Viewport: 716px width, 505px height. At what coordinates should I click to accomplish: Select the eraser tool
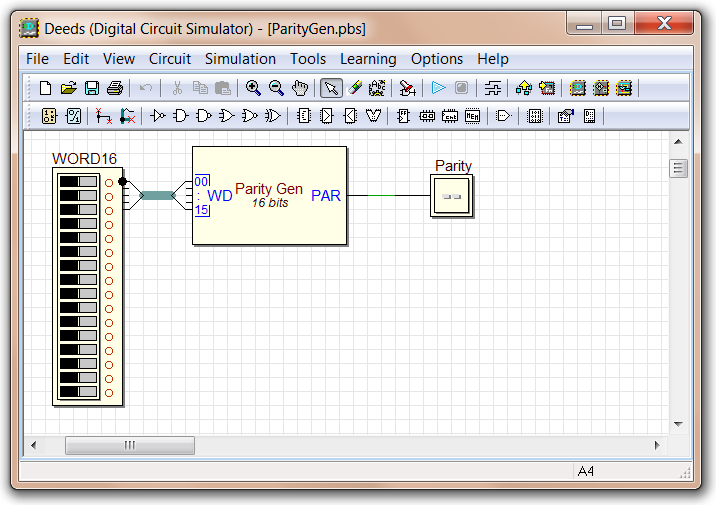(354, 88)
